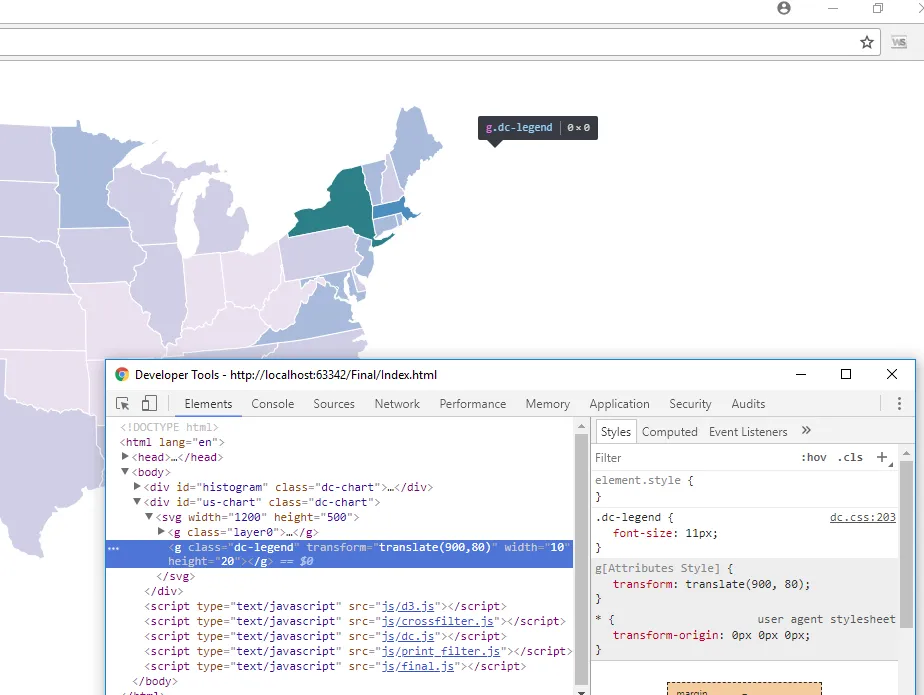The image size is (924, 695).
Task: Toggle .cls class editor
Action: point(850,457)
